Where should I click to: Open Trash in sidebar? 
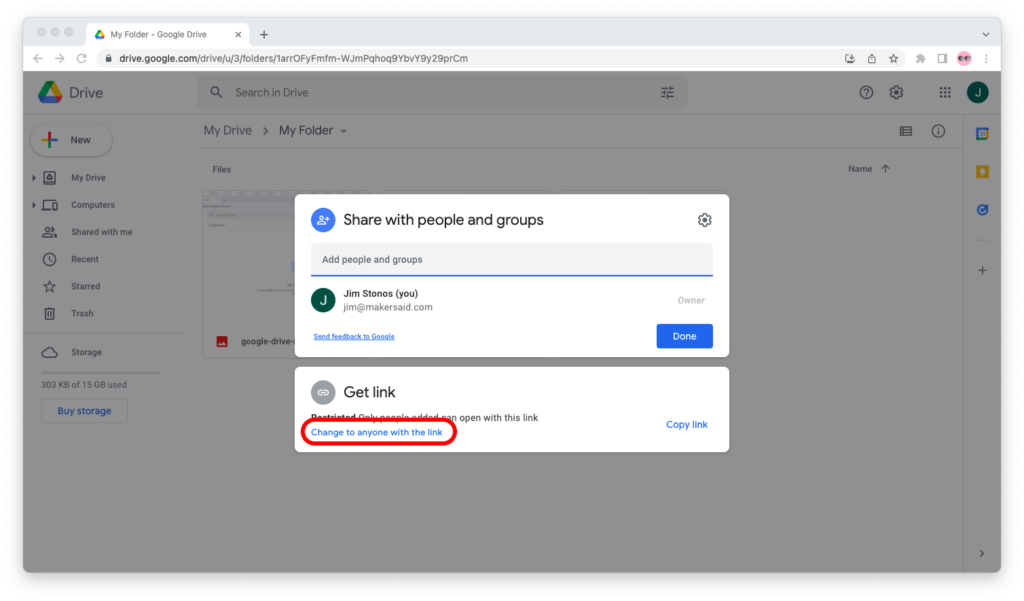(x=82, y=314)
